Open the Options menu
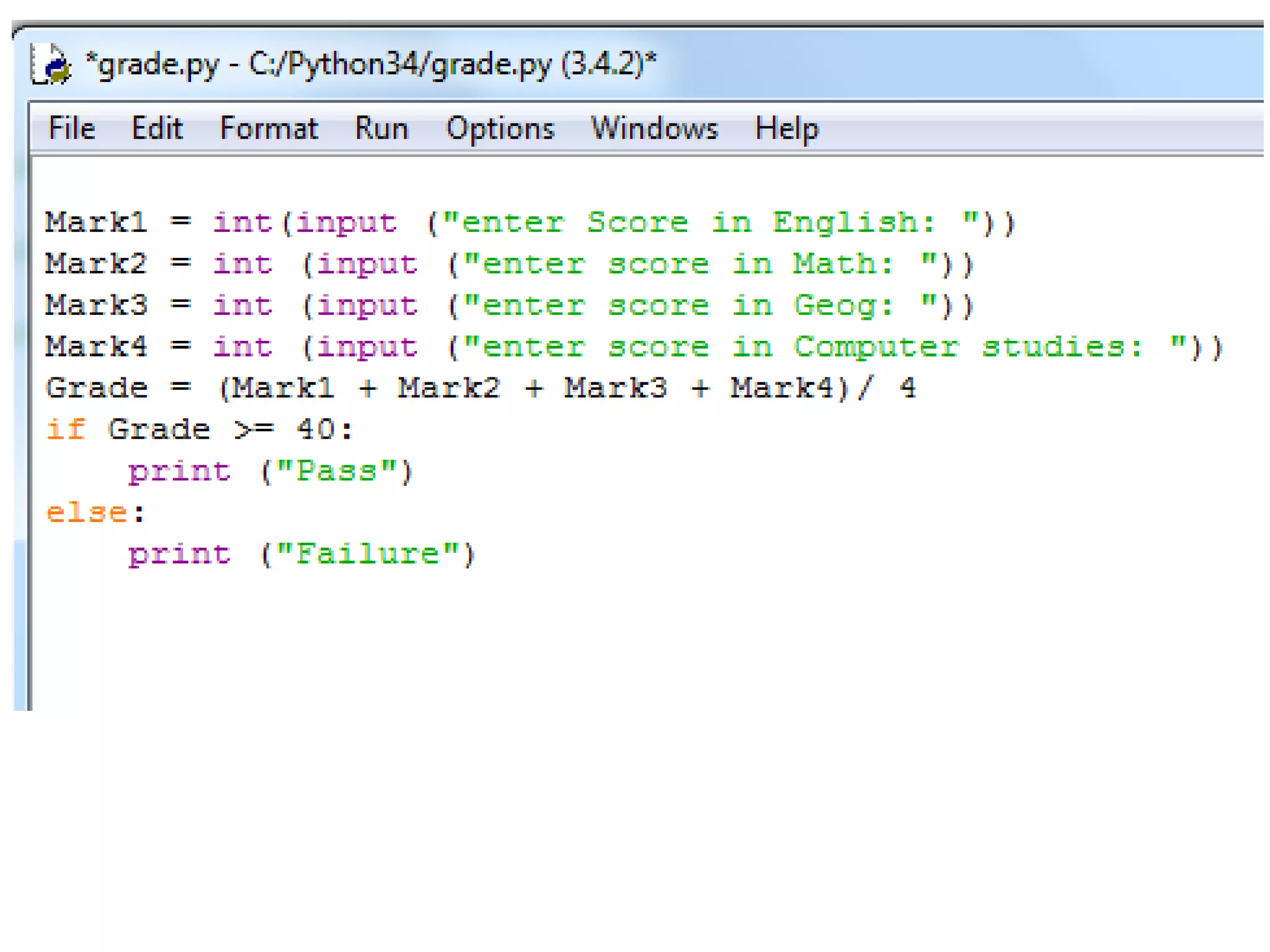Screen dimensions: 1270x952 pos(500,129)
